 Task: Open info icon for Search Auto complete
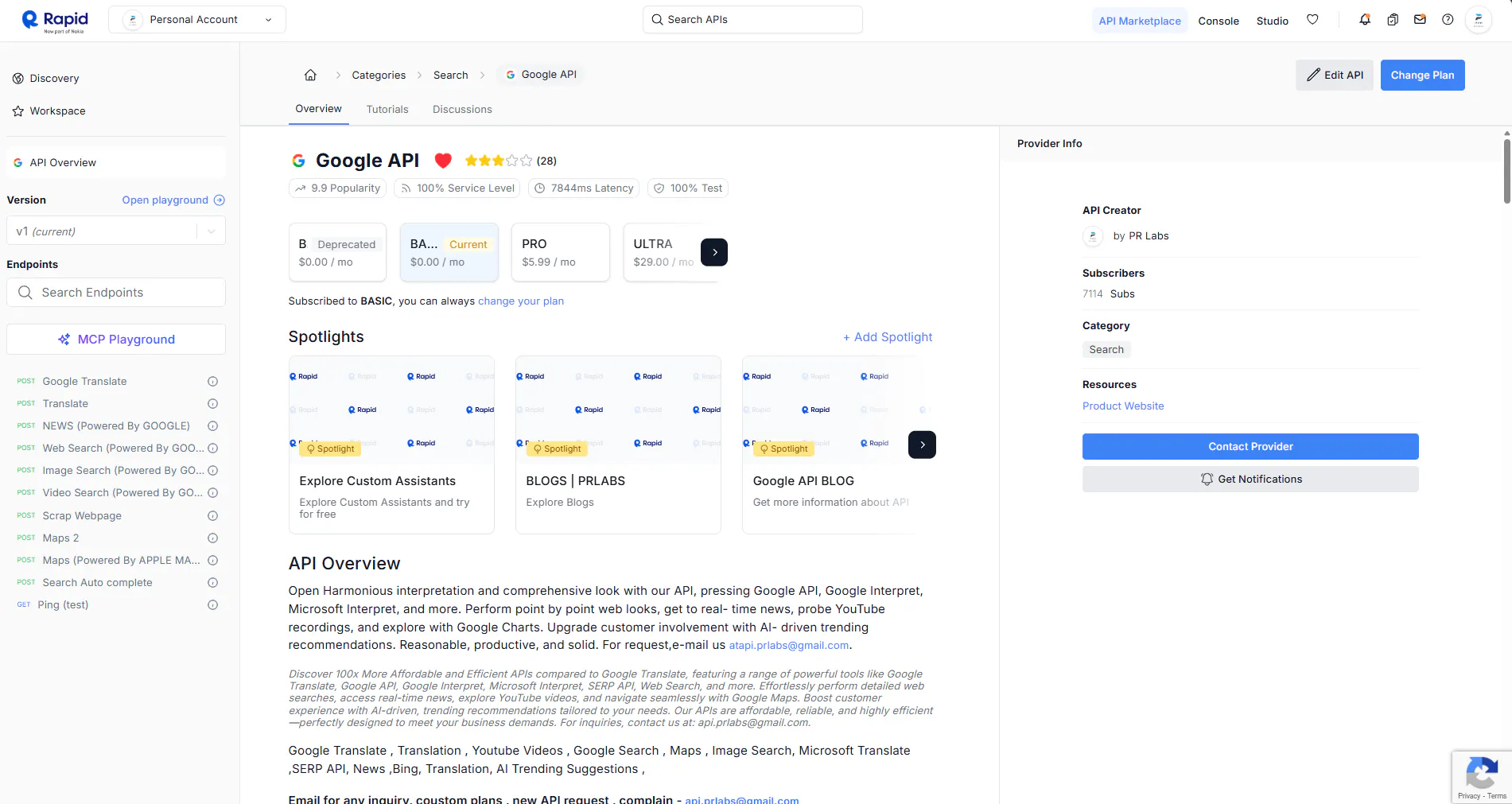pyautogui.click(x=212, y=583)
